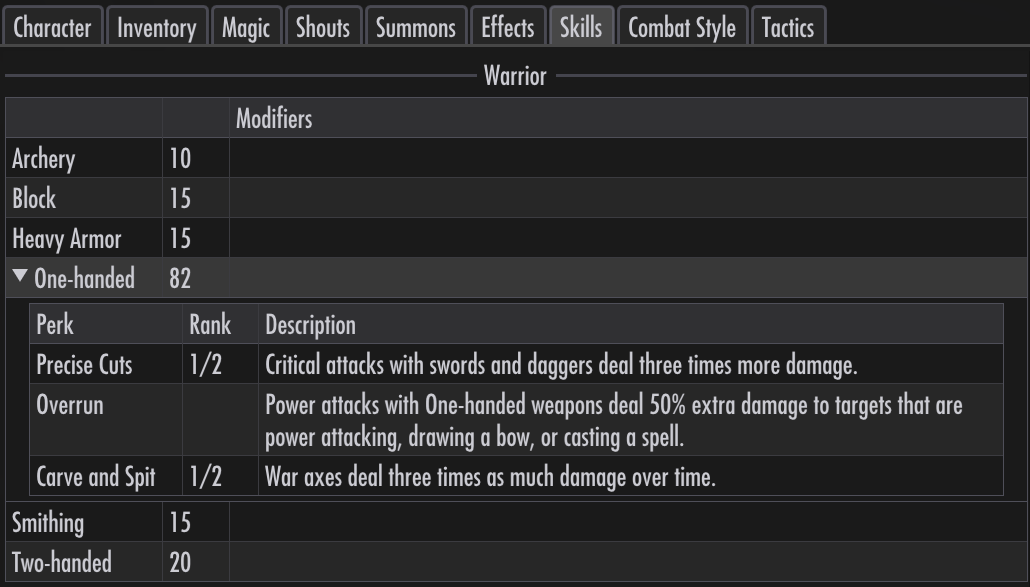1030x587 pixels.
Task: Select the Smithing skill row
Action: [x=516, y=522]
